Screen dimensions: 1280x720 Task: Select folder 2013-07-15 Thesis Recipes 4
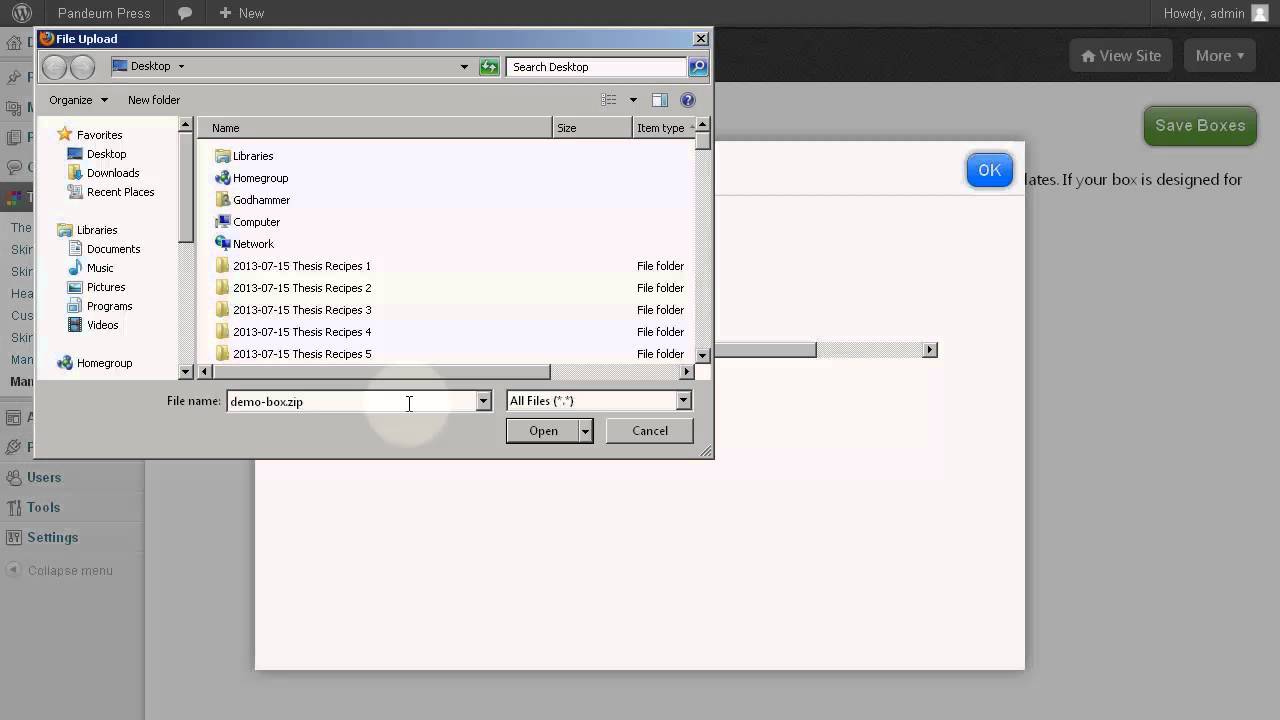point(301,332)
